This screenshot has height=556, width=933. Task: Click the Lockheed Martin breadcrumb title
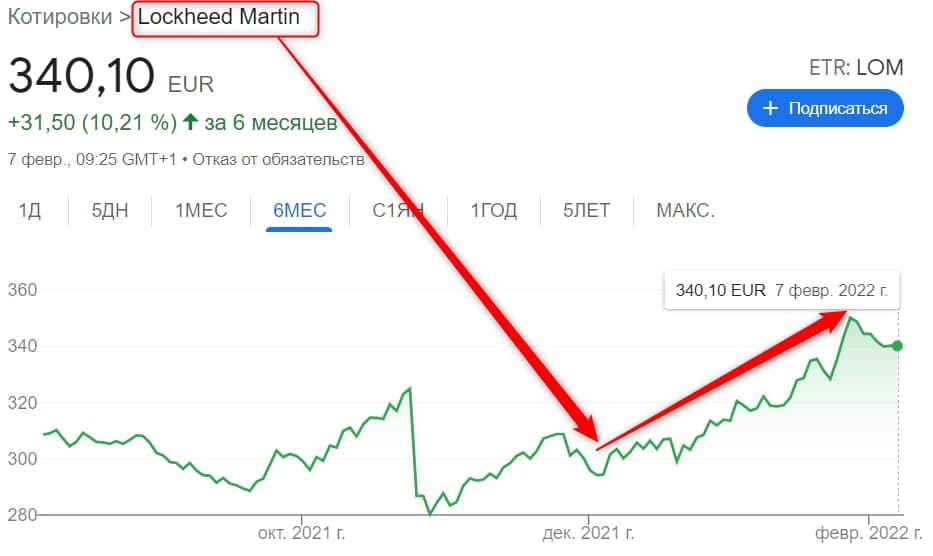[x=225, y=17]
